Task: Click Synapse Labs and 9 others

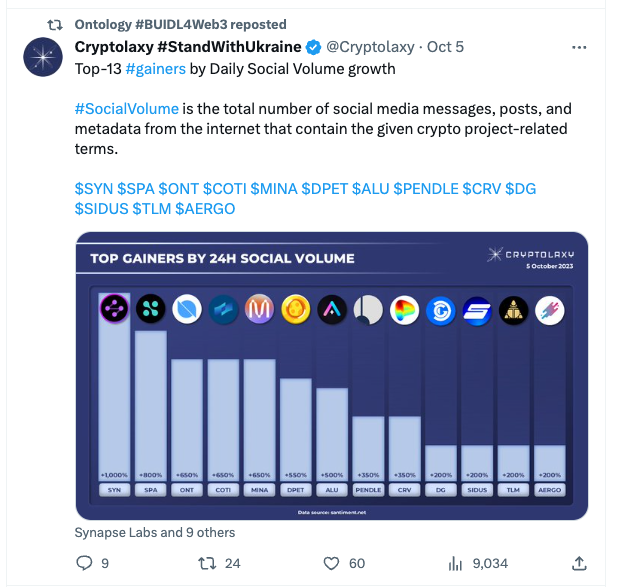Action: click(x=155, y=532)
